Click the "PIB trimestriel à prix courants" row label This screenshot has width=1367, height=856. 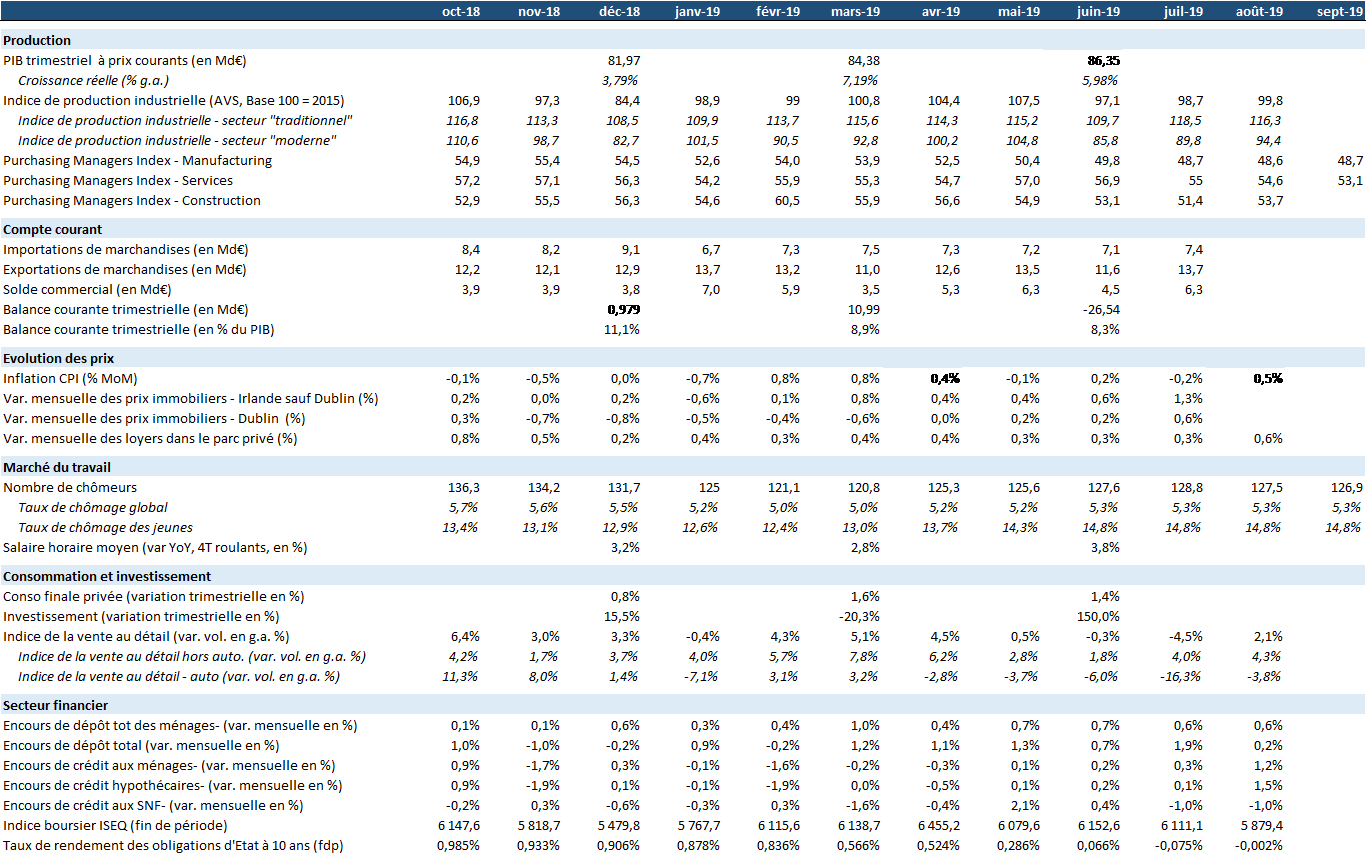coord(125,61)
